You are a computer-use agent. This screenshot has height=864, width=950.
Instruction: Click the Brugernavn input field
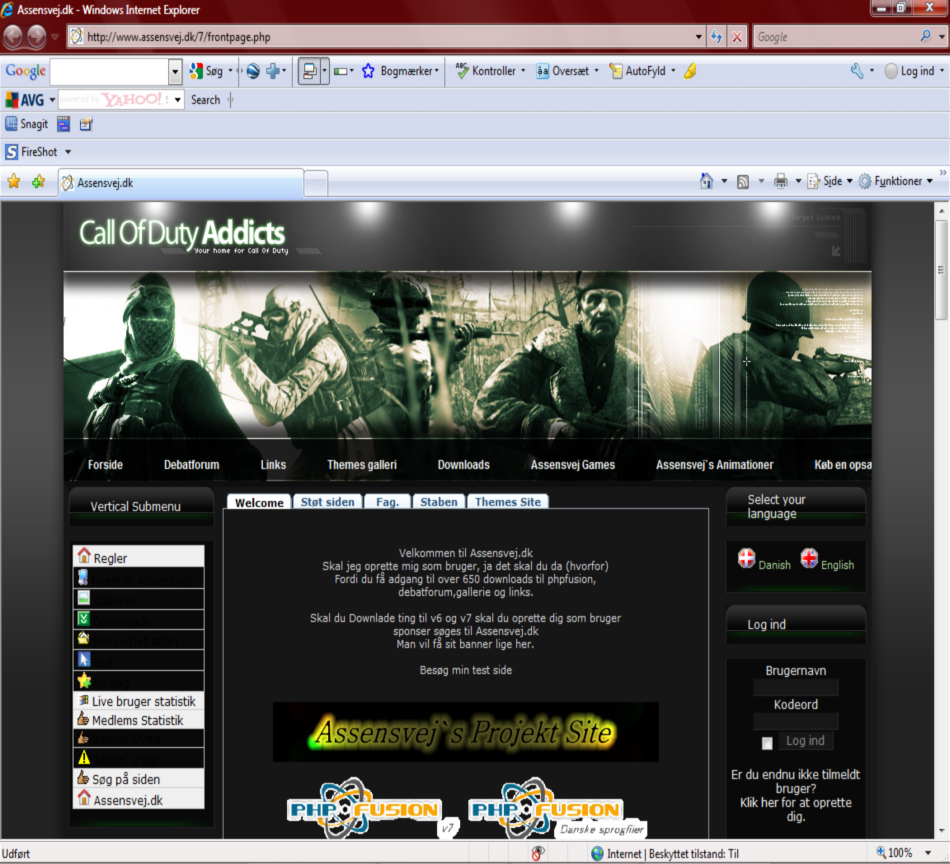(x=795, y=687)
